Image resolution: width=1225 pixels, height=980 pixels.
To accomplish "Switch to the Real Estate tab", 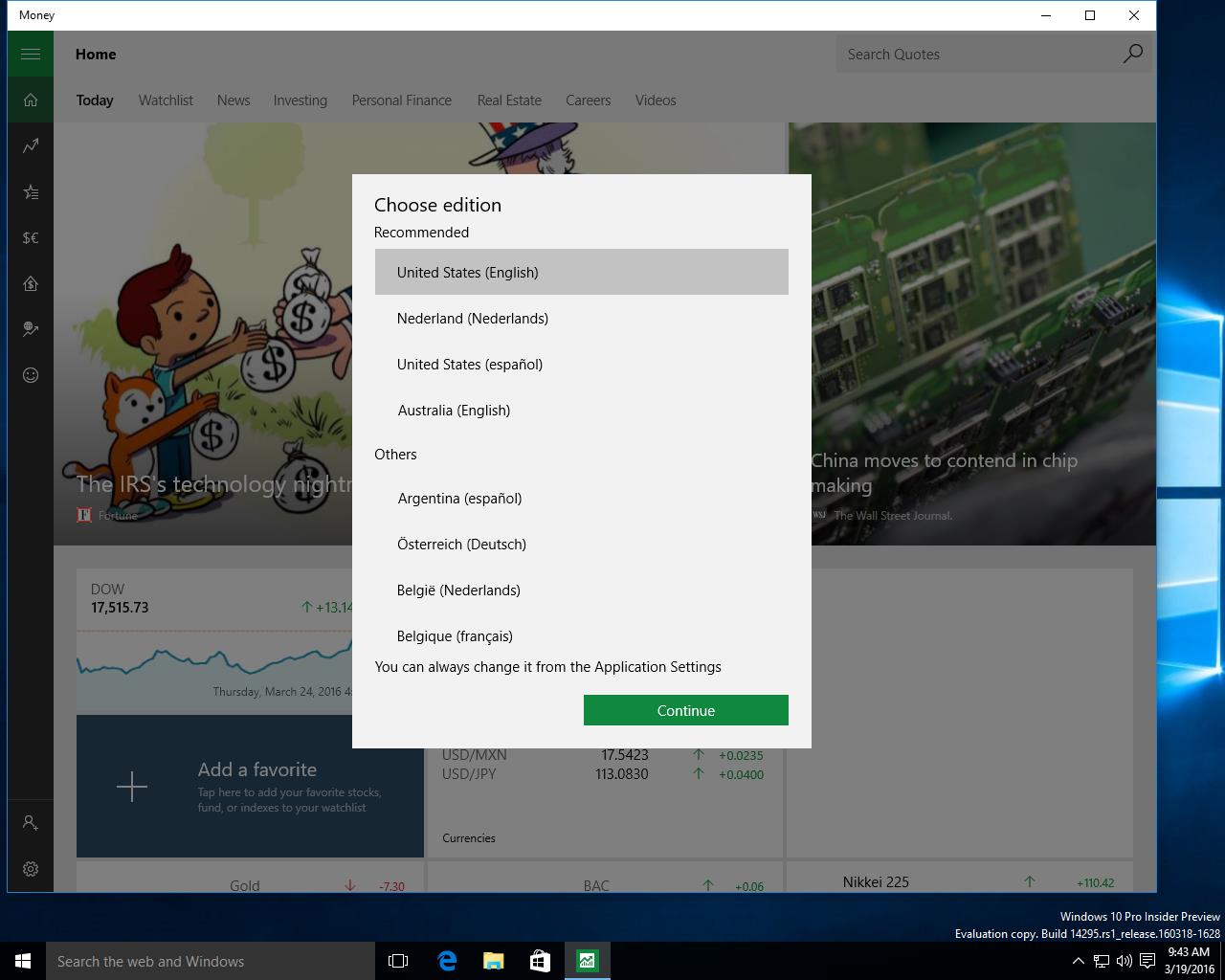I will [509, 100].
